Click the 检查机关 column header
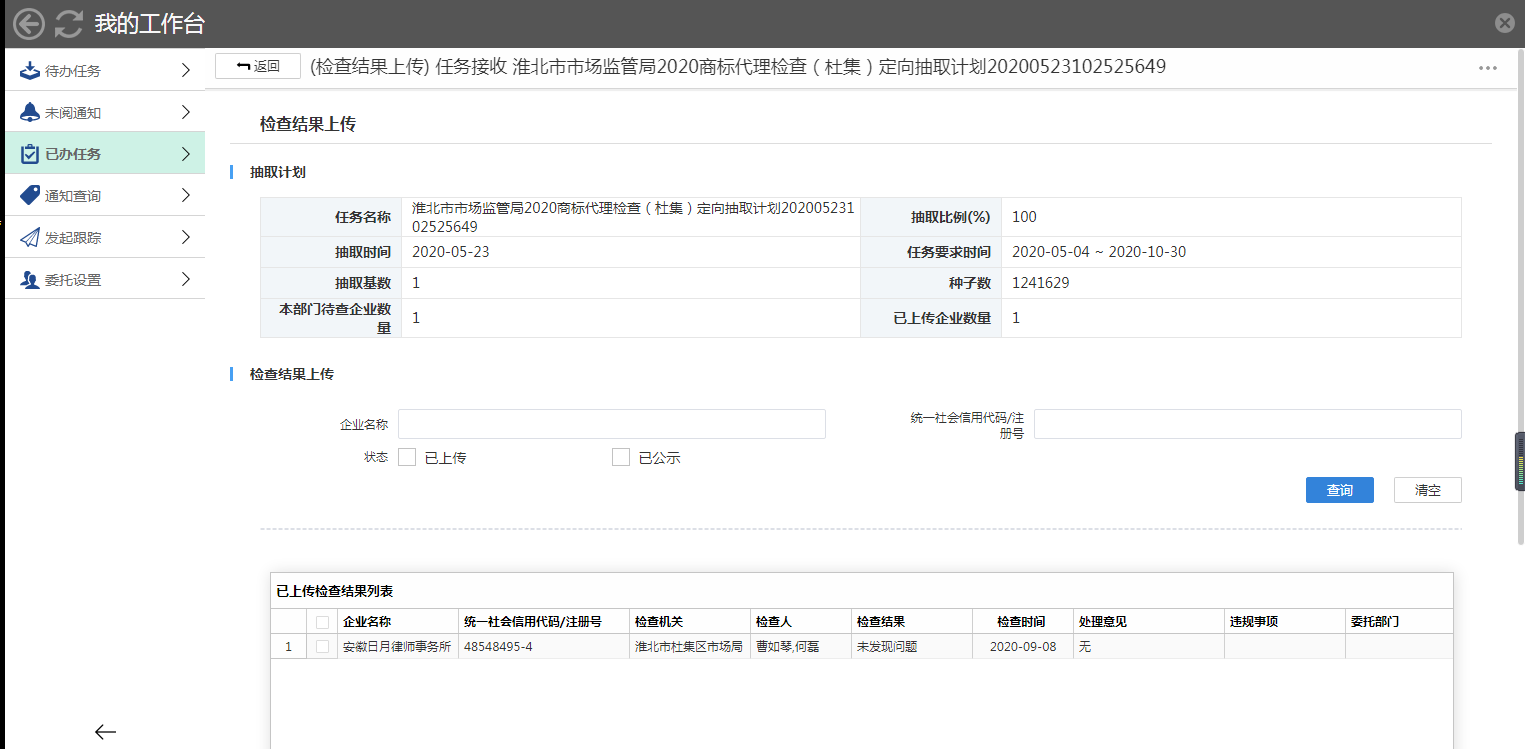The image size is (1525, 749). [689, 621]
